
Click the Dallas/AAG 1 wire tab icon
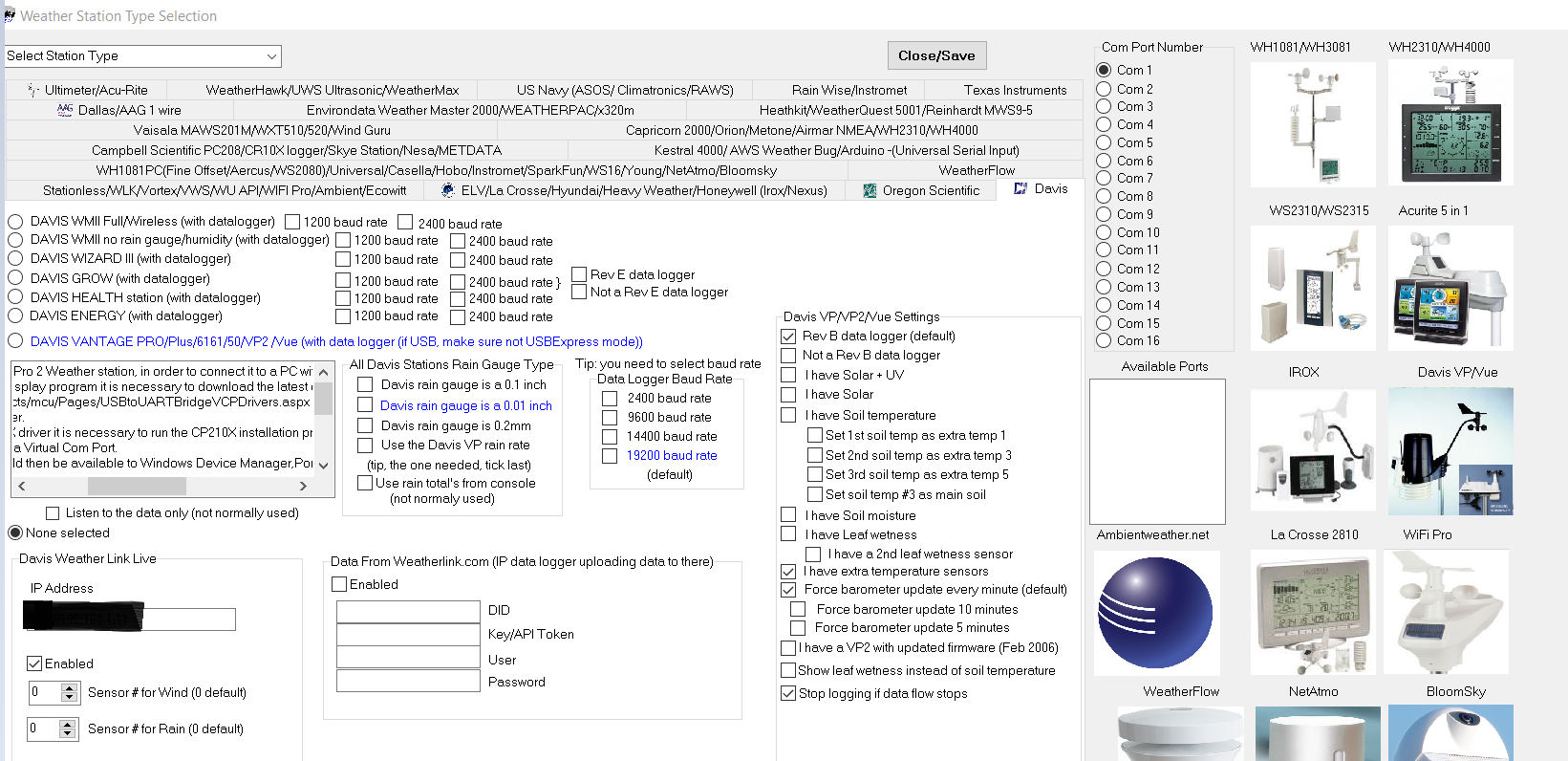pyautogui.click(x=65, y=110)
